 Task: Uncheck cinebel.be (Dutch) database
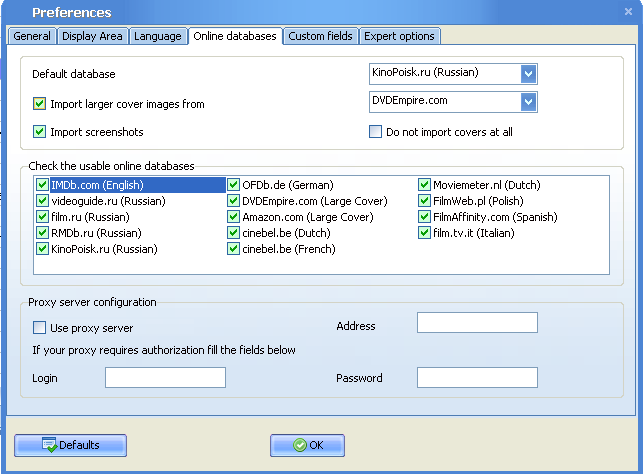tap(233, 232)
